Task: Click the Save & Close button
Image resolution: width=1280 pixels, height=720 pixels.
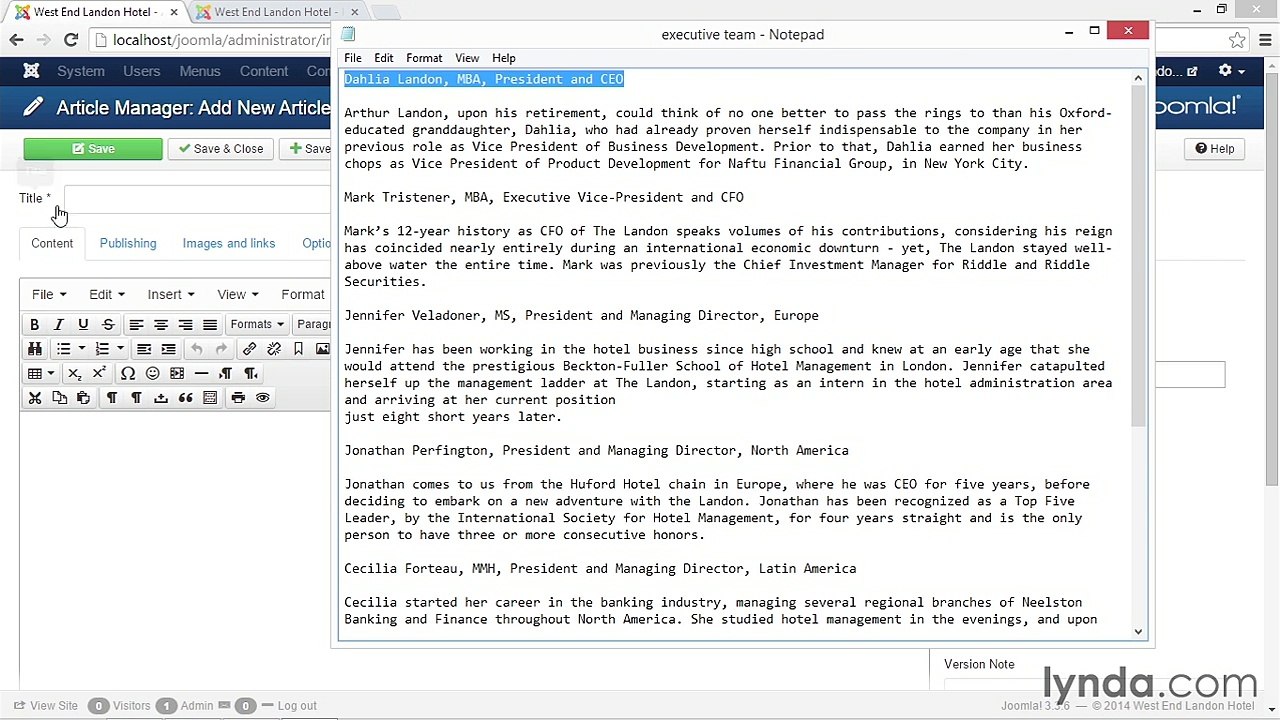Action: 220,149
